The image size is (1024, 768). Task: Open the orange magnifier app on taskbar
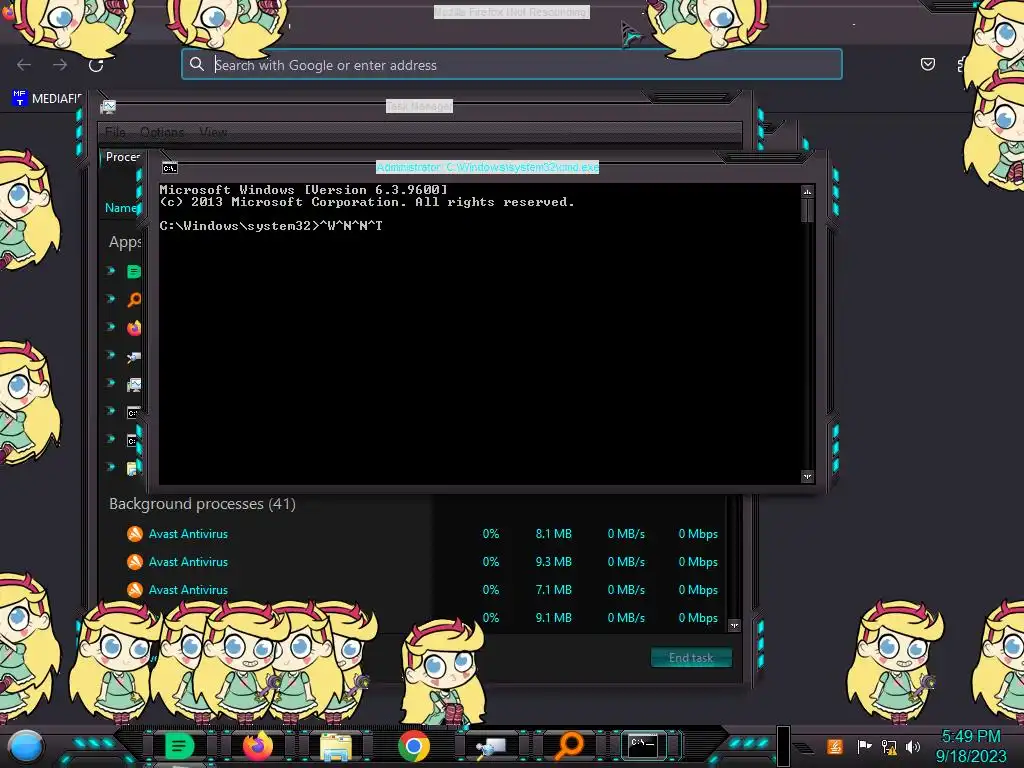569,746
